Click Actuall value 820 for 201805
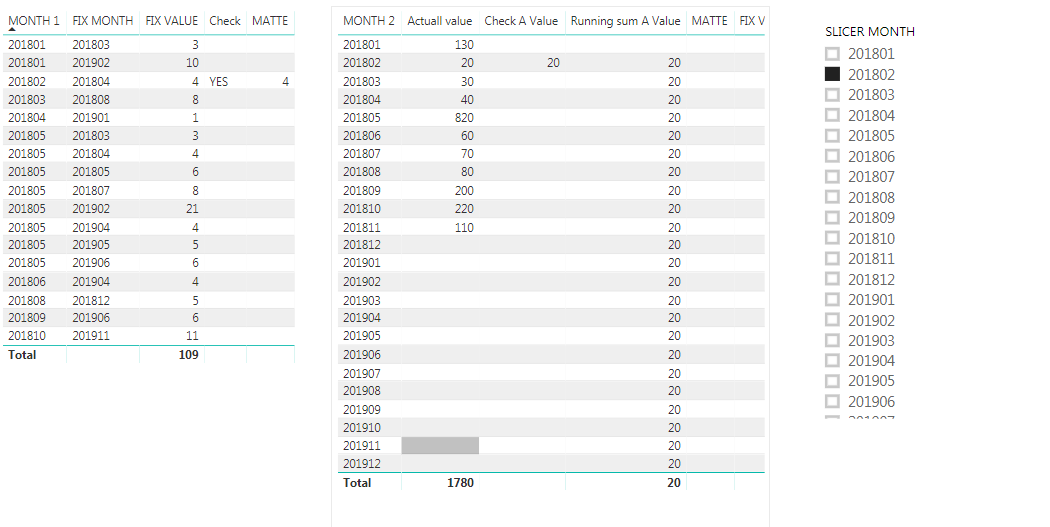Image resolution: width=1050 pixels, height=527 pixels. [x=464, y=118]
